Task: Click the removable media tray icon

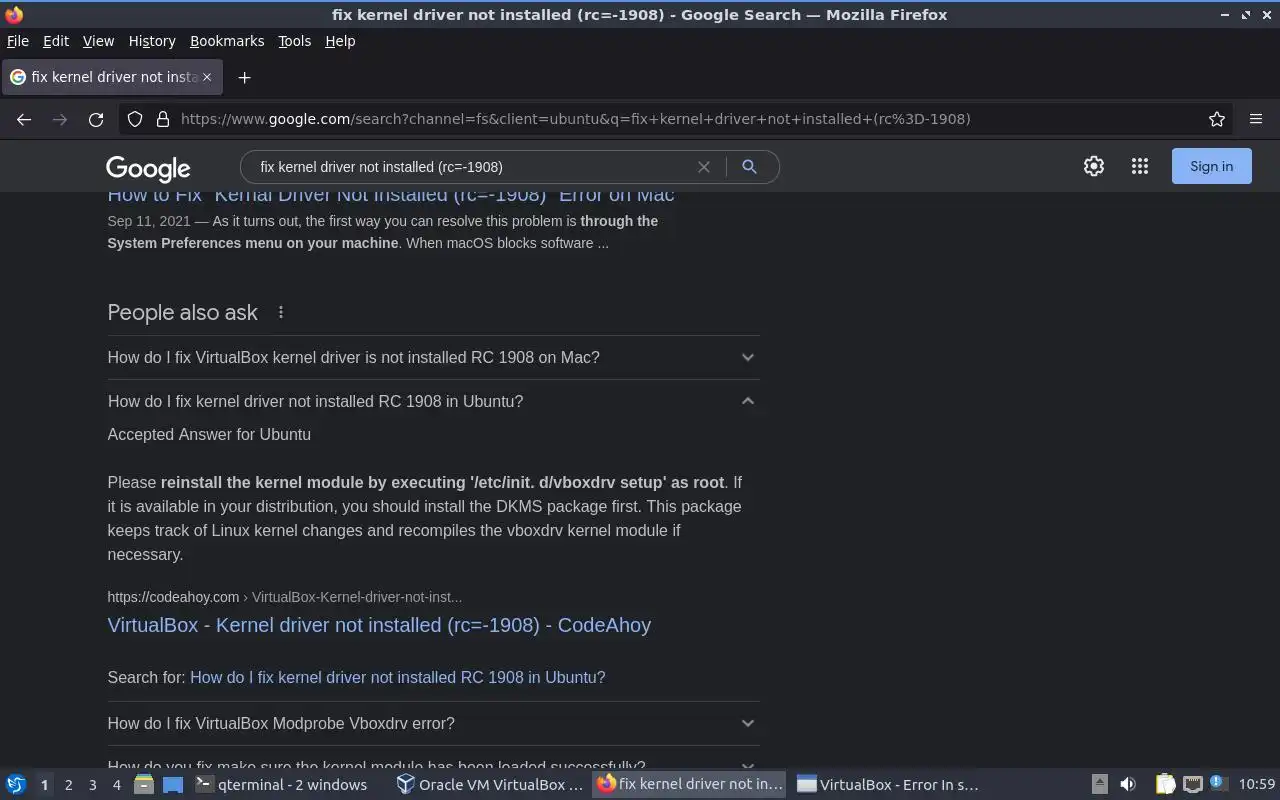Action: coord(1099,785)
